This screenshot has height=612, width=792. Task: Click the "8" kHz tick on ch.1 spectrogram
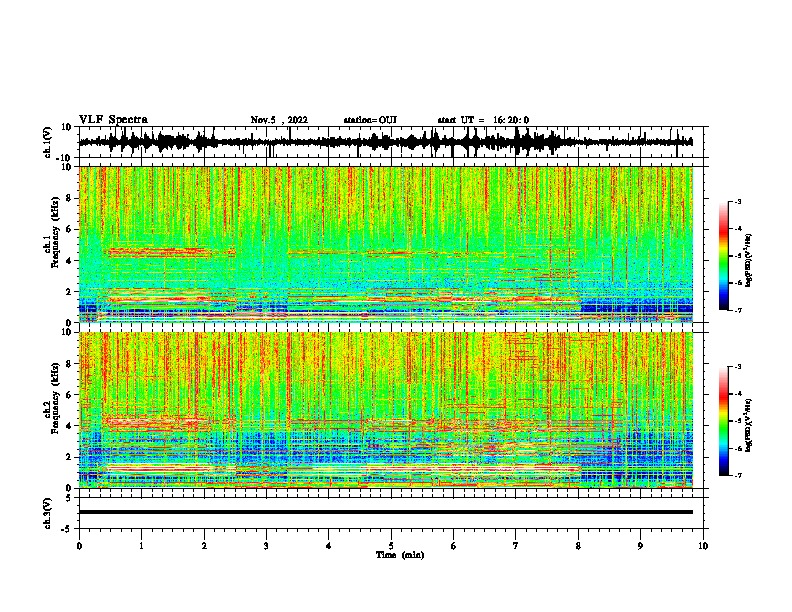70,198
